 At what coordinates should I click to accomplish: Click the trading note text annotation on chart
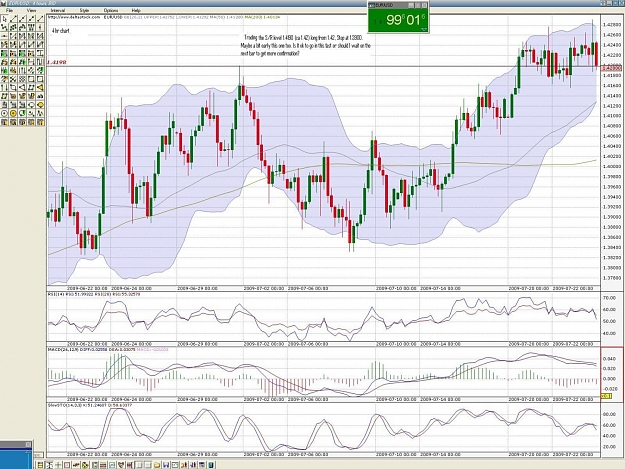306,45
